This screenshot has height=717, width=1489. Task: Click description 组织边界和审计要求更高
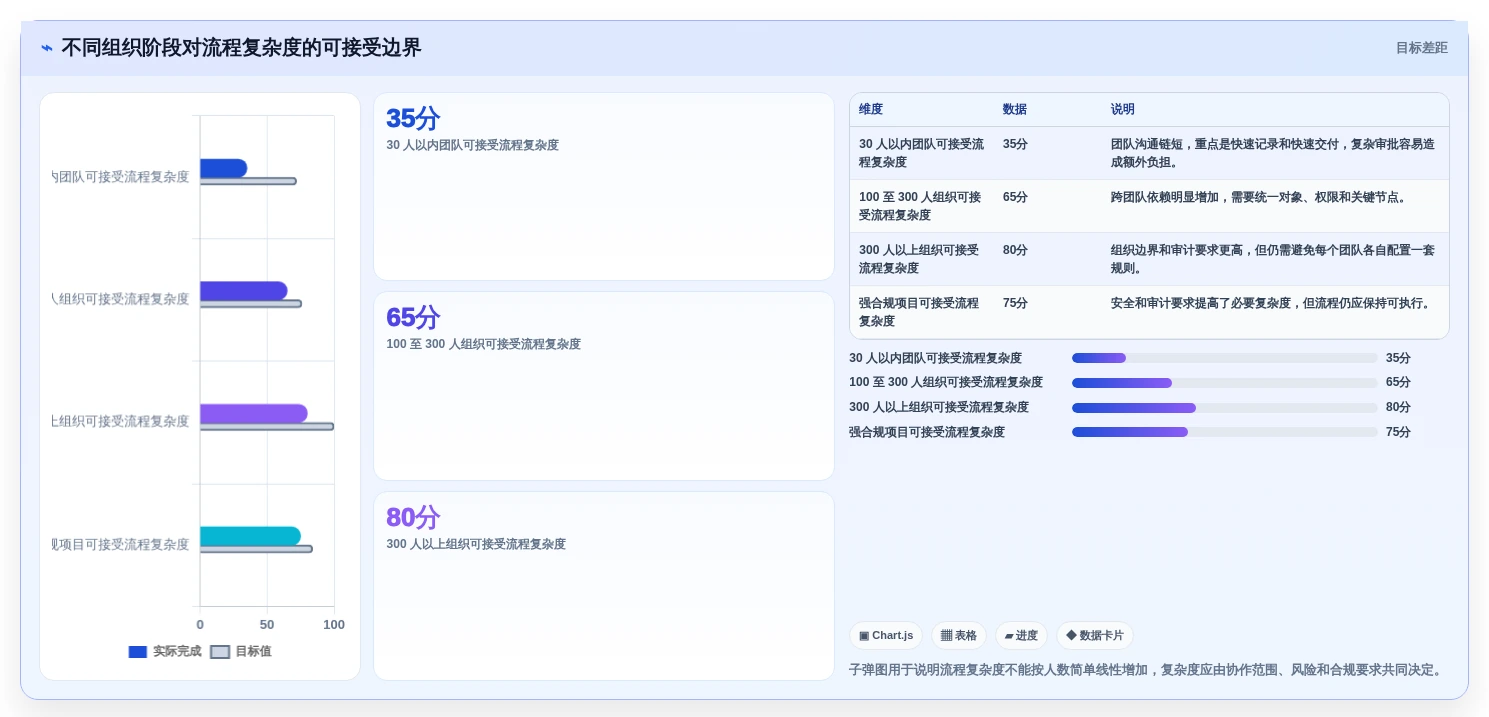pos(1273,259)
